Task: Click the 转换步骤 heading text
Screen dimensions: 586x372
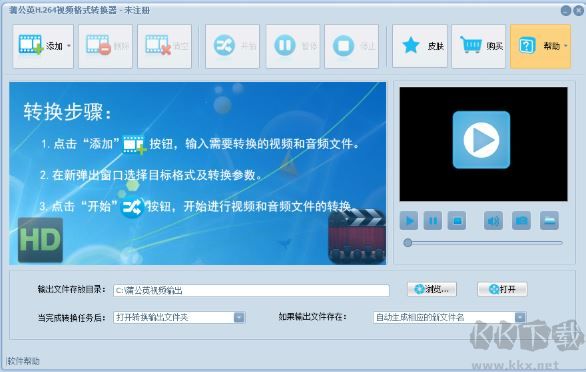Action: point(68,111)
